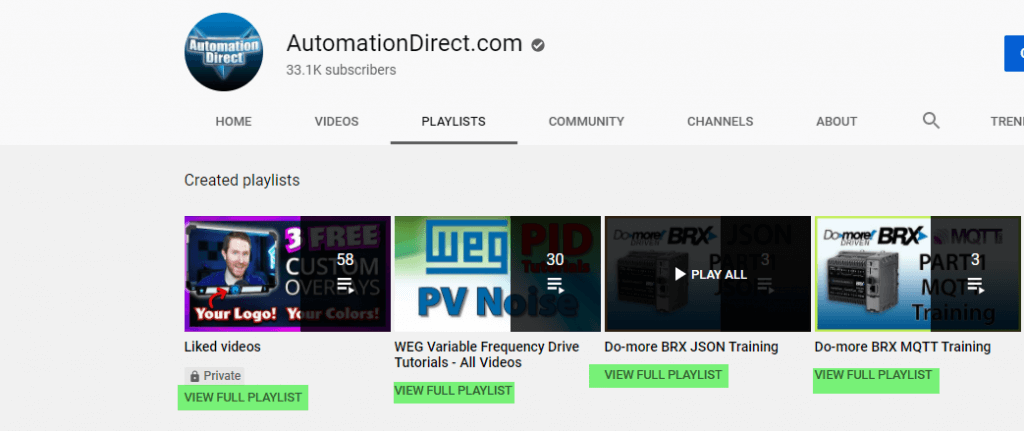Select the Channels tab
Viewport: 1024px width, 431px height.
pos(720,122)
